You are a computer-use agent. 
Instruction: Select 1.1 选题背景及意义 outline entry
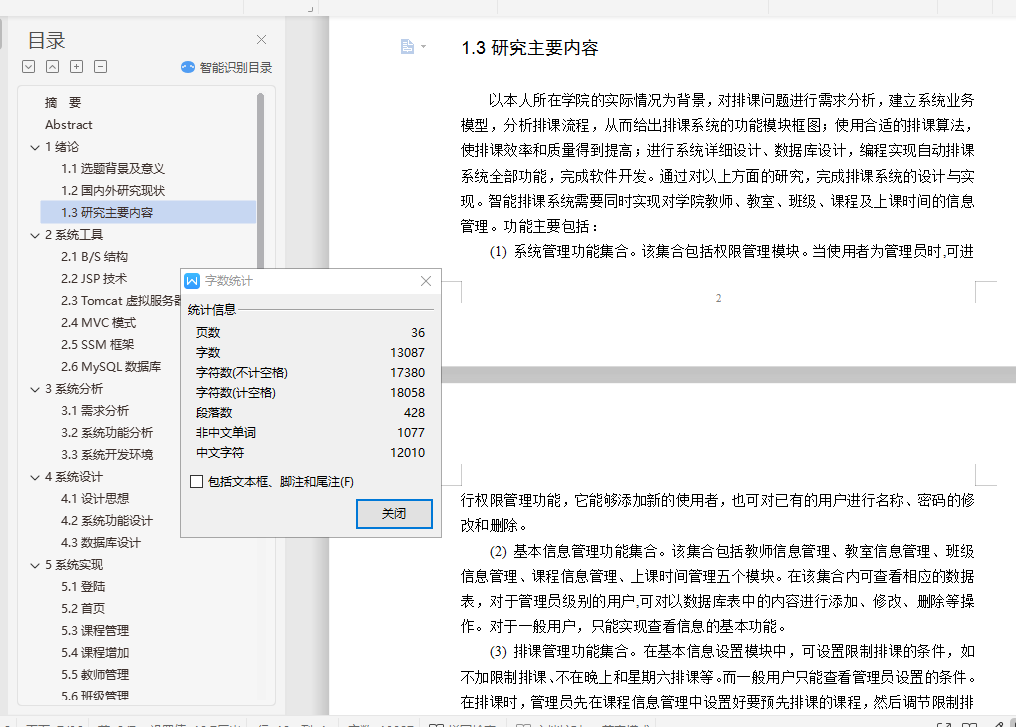point(113,168)
